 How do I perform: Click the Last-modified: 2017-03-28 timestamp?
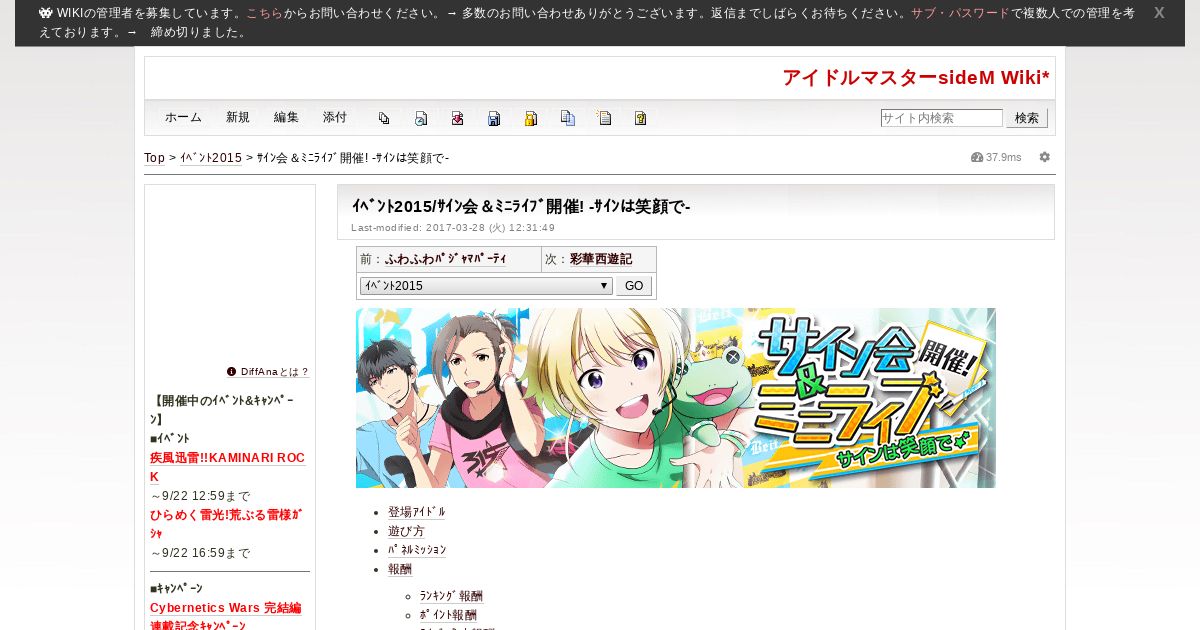coord(453,228)
